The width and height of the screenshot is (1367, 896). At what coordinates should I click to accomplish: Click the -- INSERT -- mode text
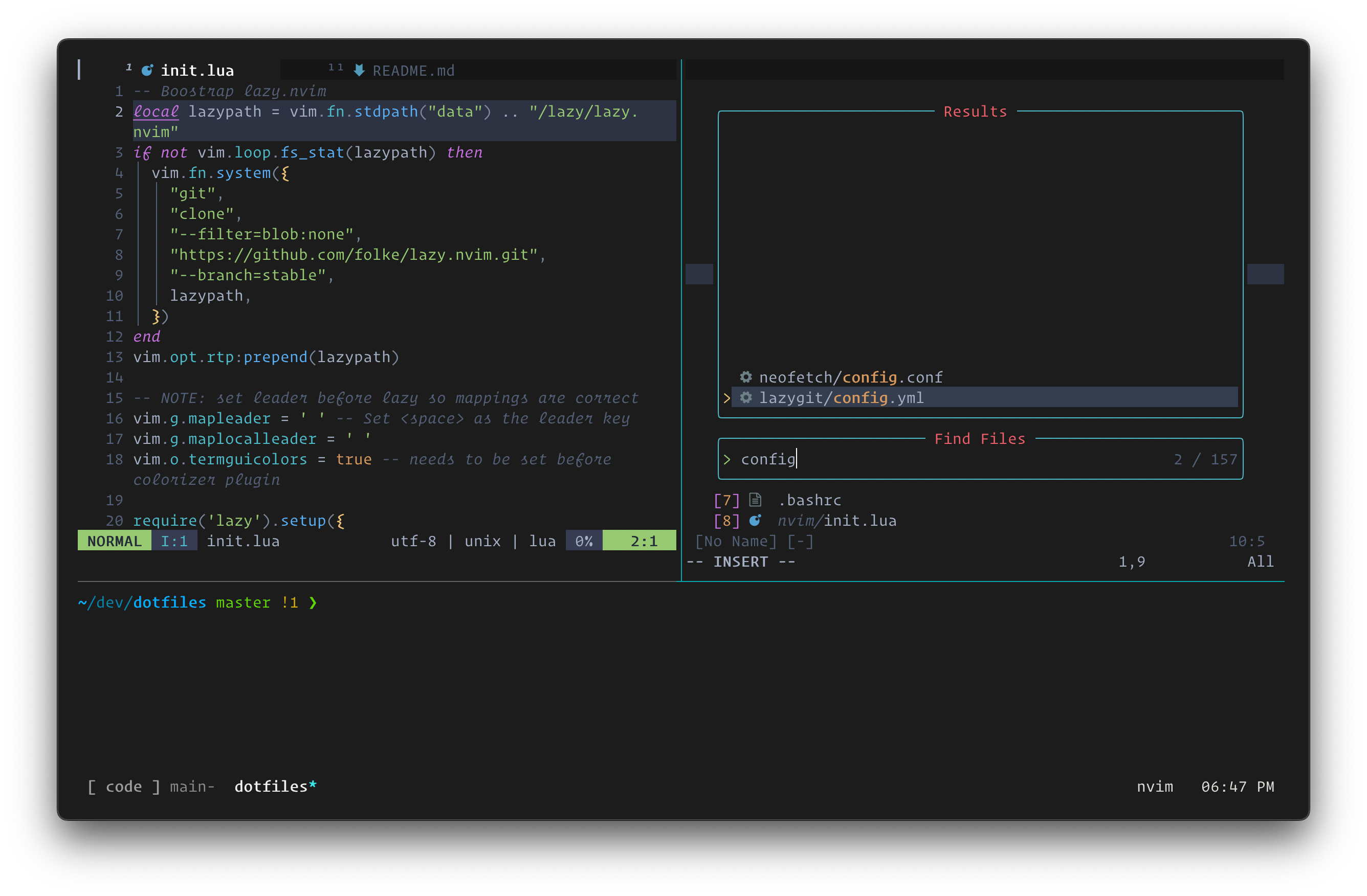[x=741, y=562]
